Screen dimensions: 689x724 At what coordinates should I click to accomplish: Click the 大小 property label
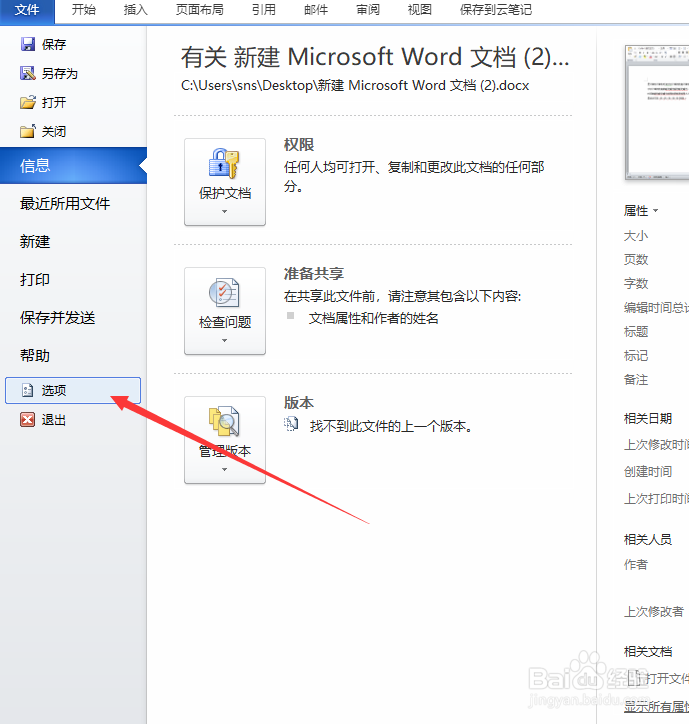636,236
